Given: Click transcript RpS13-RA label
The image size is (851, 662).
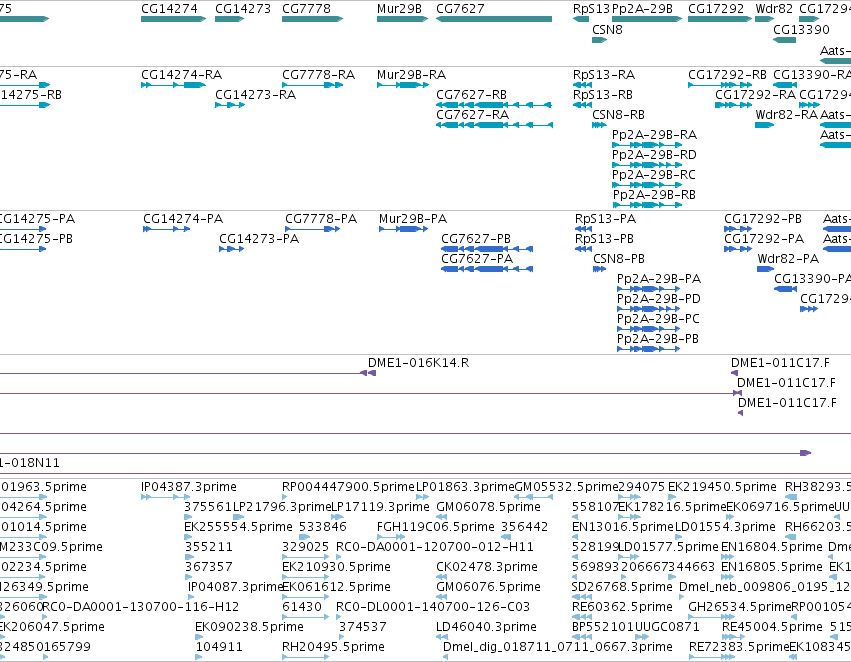Looking at the screenshot, I should pyautogui.click(x=604, y=74).
